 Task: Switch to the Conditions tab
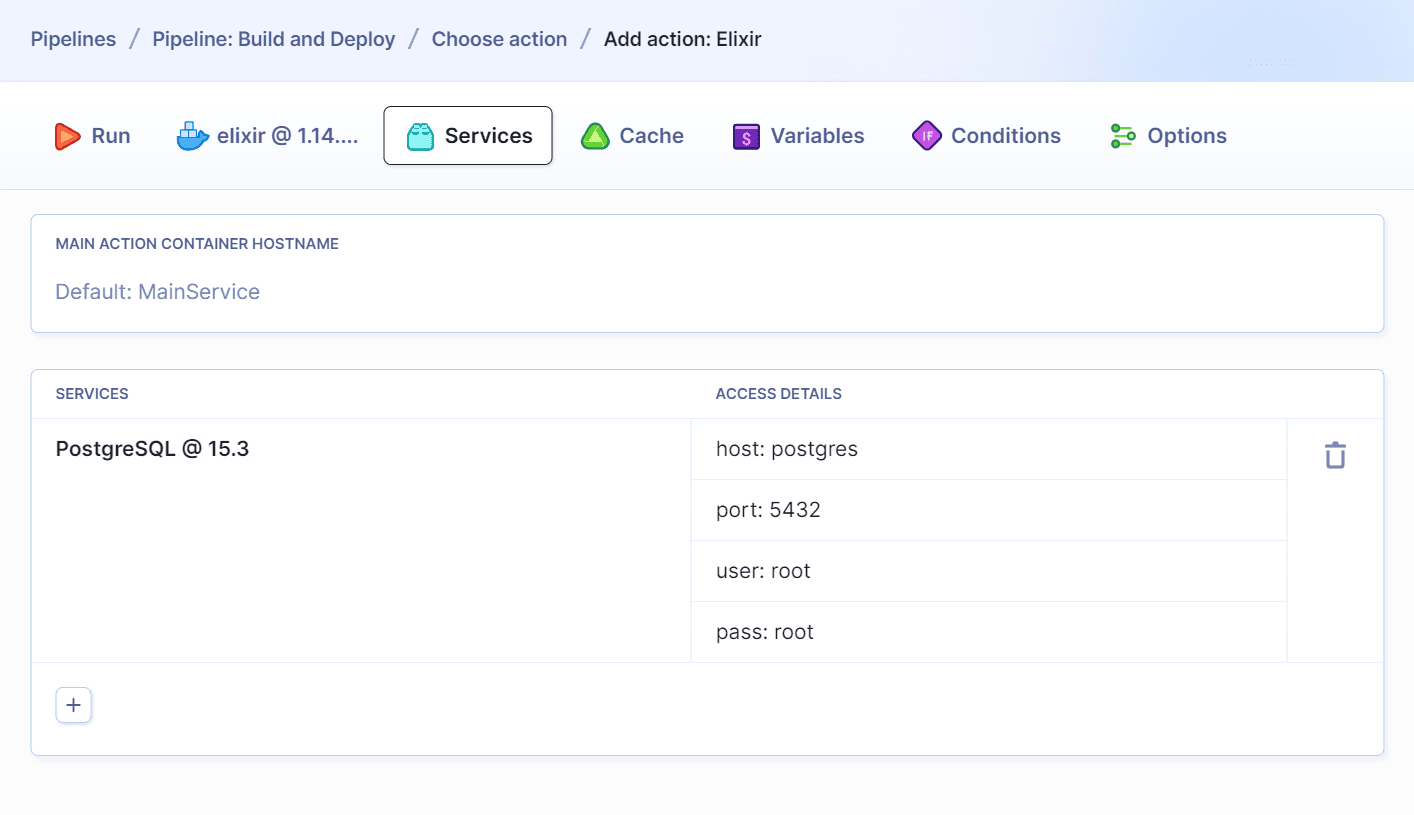986,135
